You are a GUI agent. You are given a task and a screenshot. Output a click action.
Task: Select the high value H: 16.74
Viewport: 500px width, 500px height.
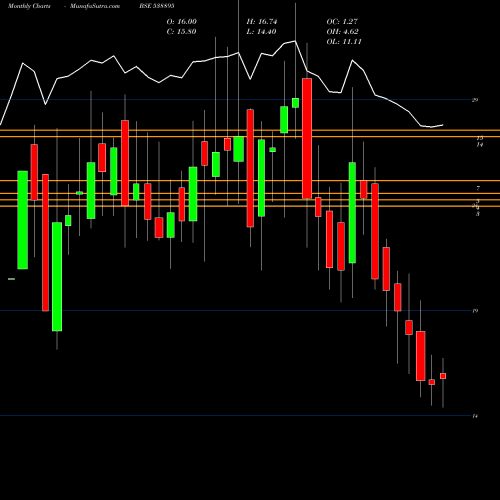[x=262, y=22]
